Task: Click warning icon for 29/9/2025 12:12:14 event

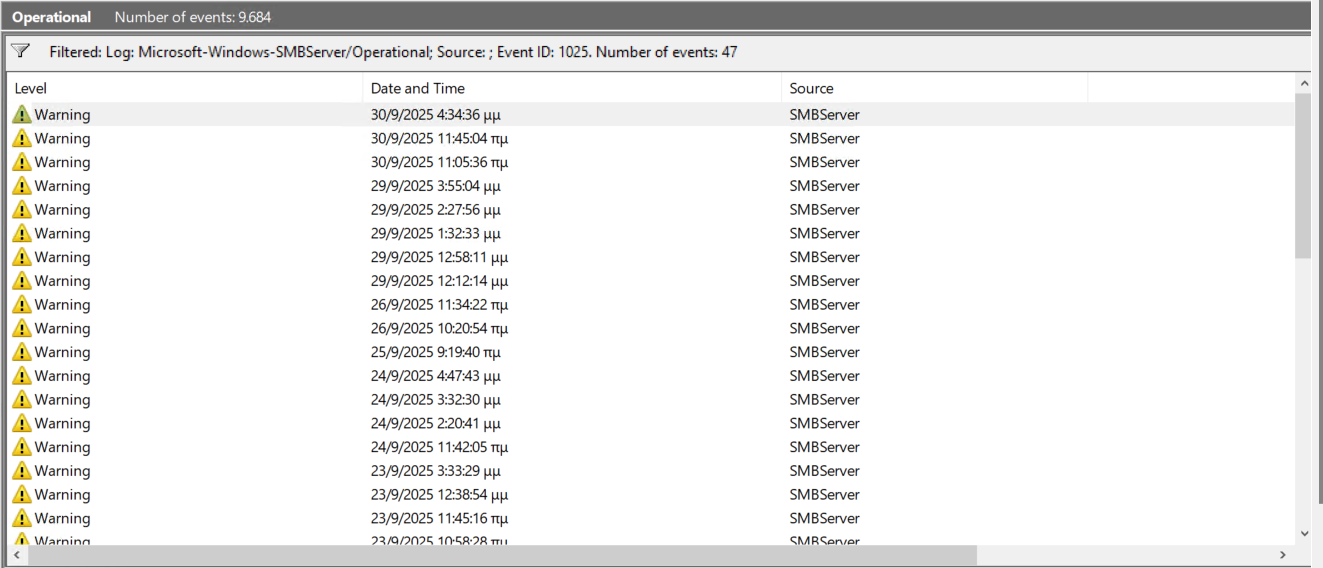Action: (22, 281)
